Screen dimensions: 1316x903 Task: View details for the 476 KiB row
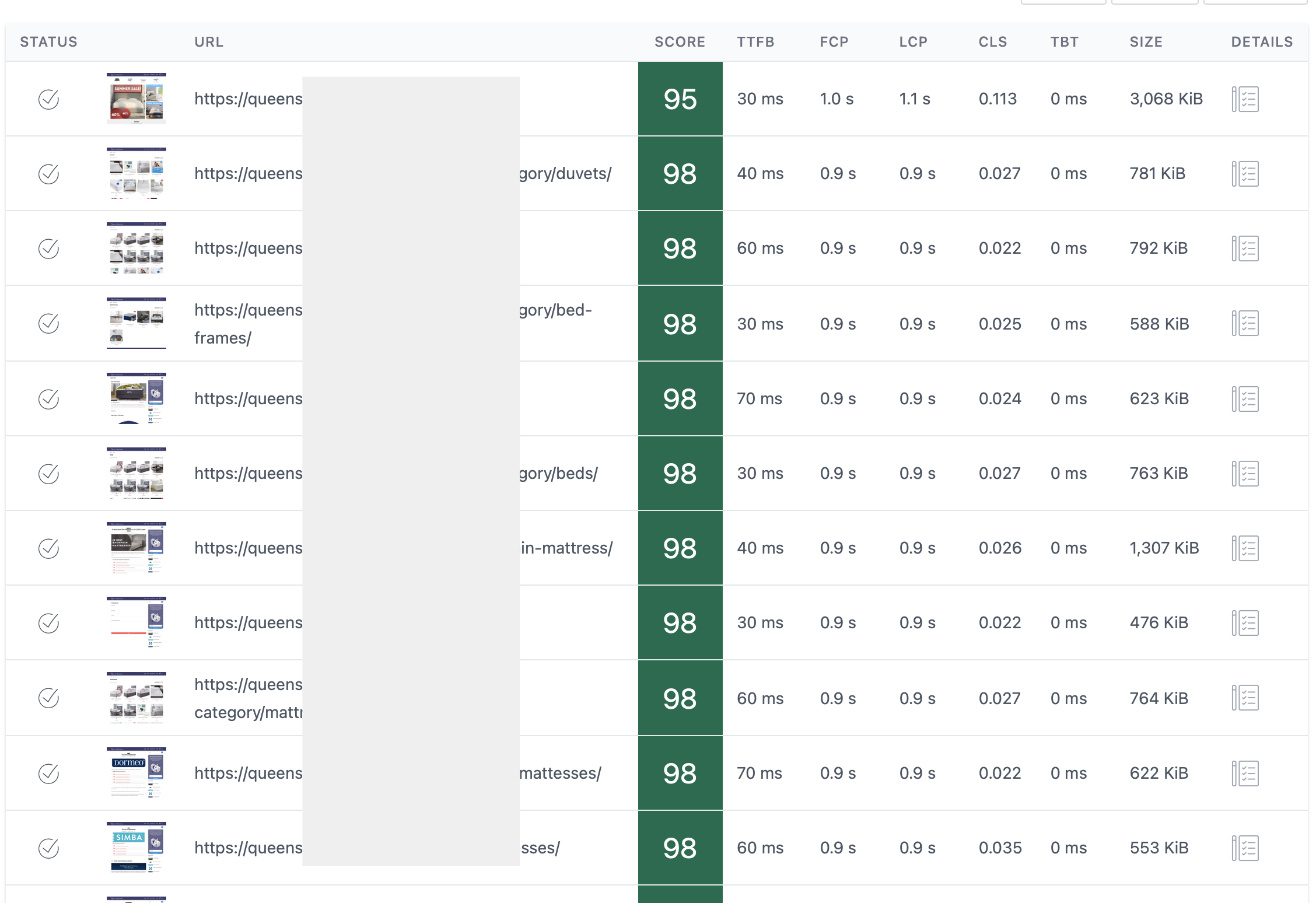[x=1245, y=623]
